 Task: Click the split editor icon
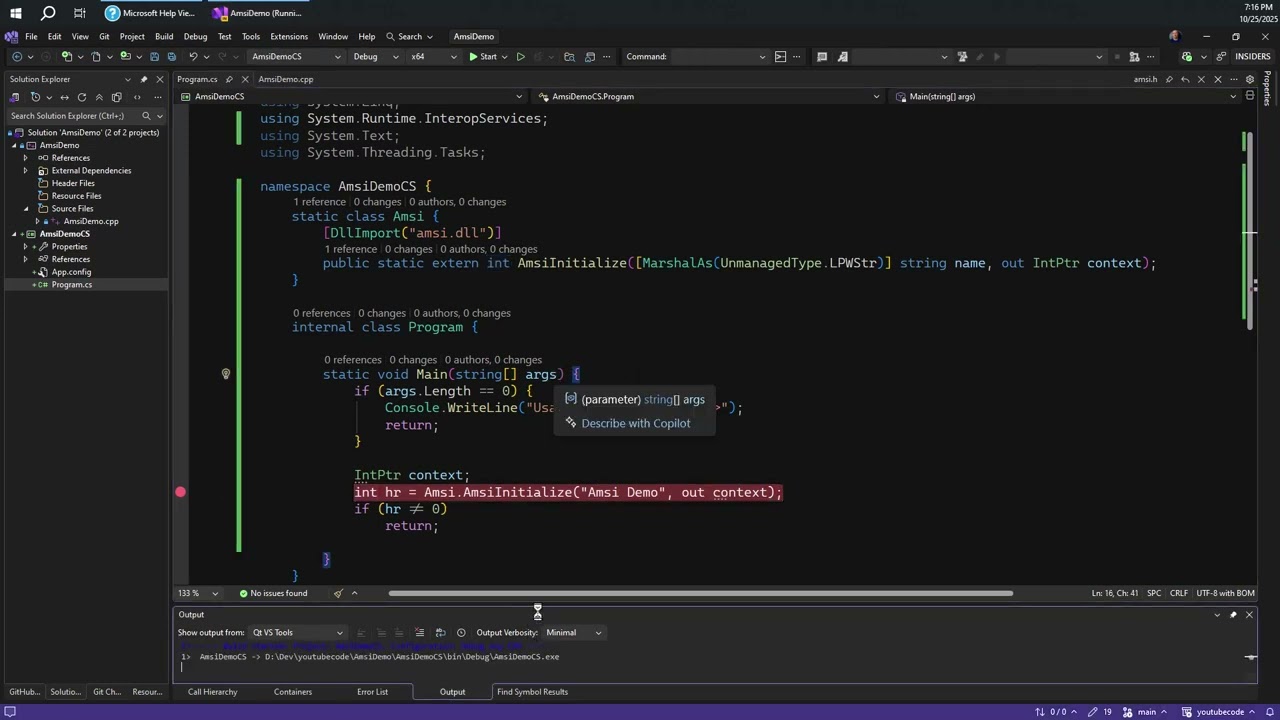pos(1249,96)
